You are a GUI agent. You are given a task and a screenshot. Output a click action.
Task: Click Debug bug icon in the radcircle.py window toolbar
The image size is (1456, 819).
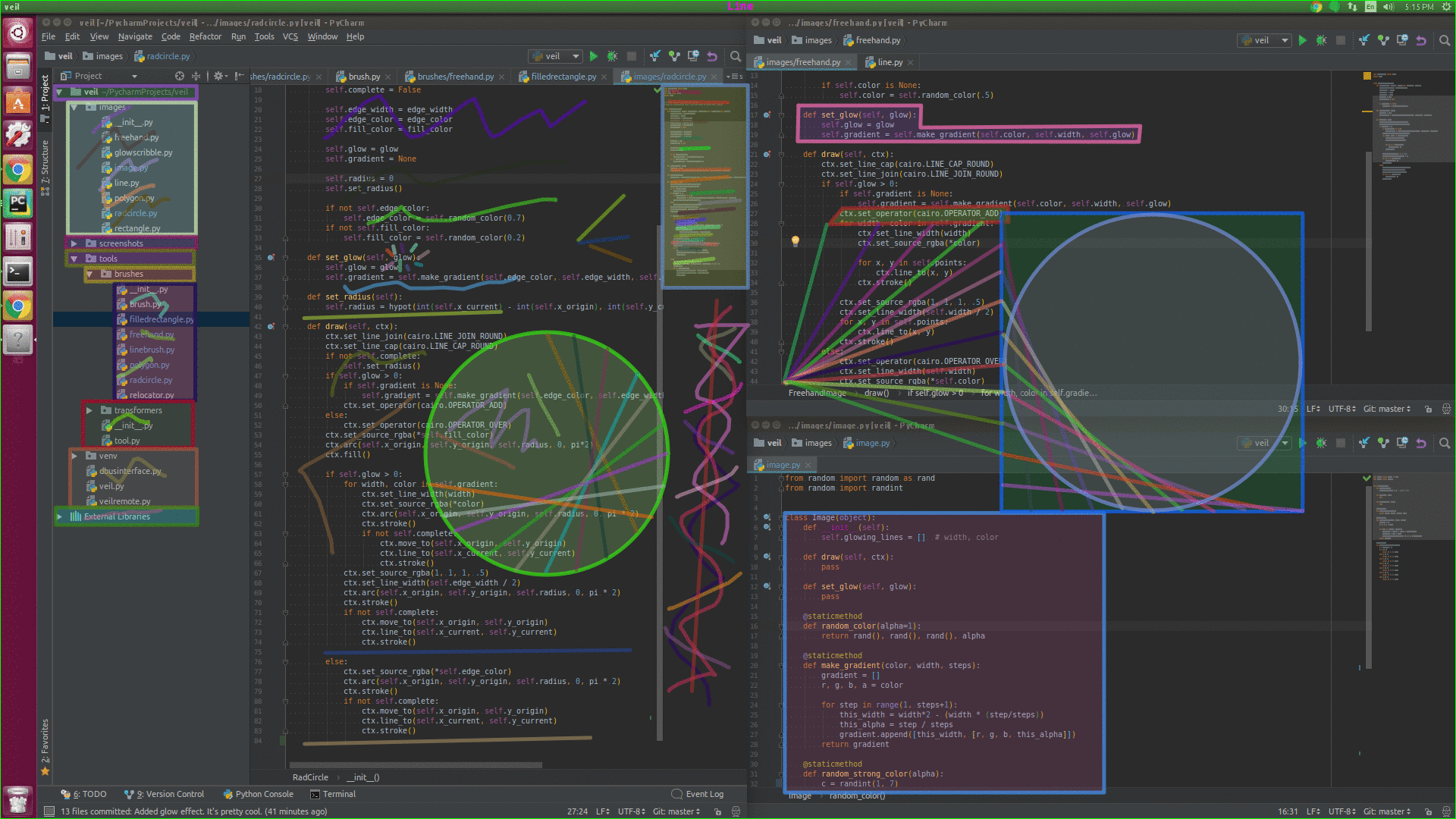point(613,56)
